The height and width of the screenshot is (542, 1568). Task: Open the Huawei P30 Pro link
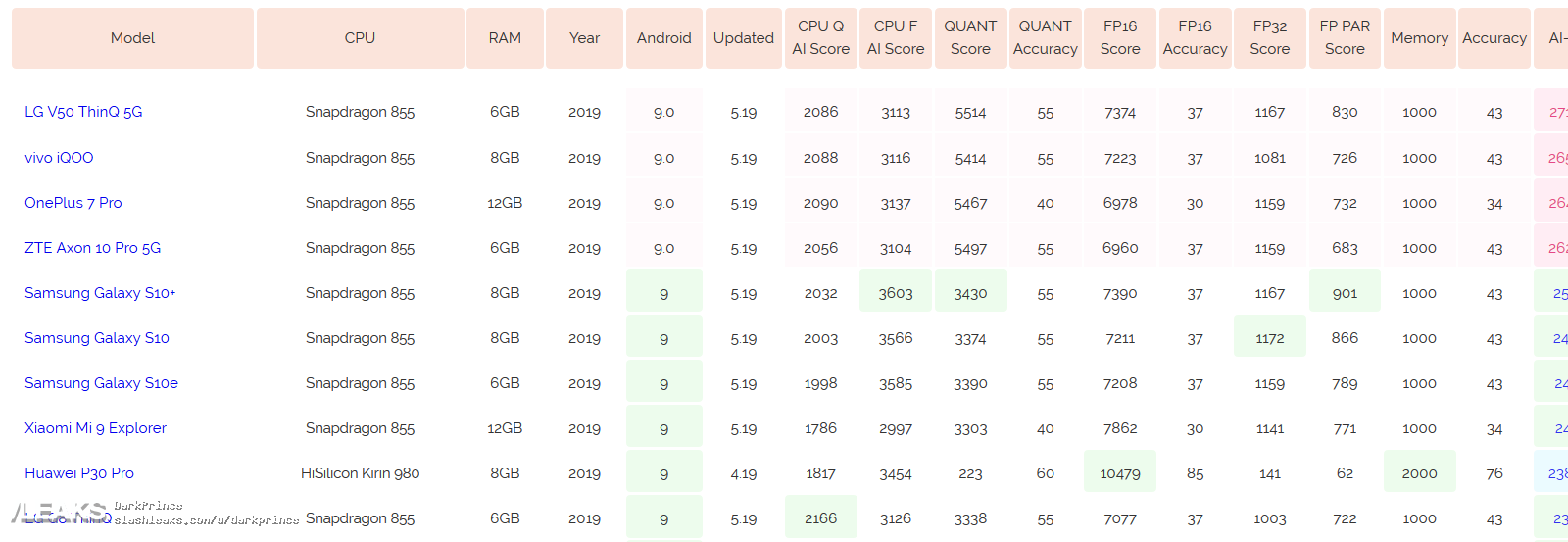(79, 473)
